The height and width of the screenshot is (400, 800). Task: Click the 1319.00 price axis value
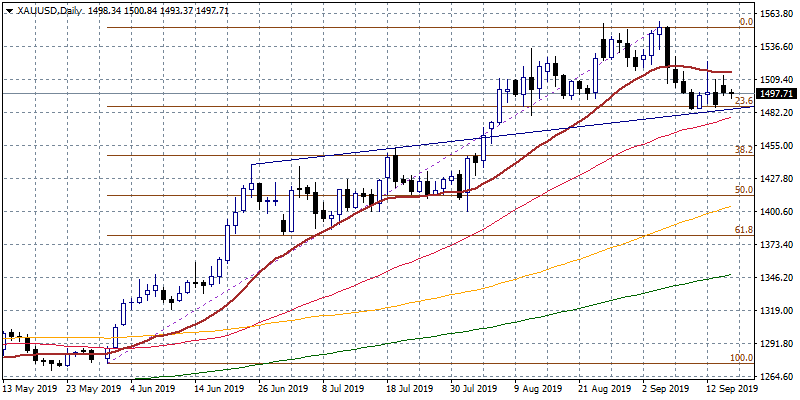click(x=777, y=311)
